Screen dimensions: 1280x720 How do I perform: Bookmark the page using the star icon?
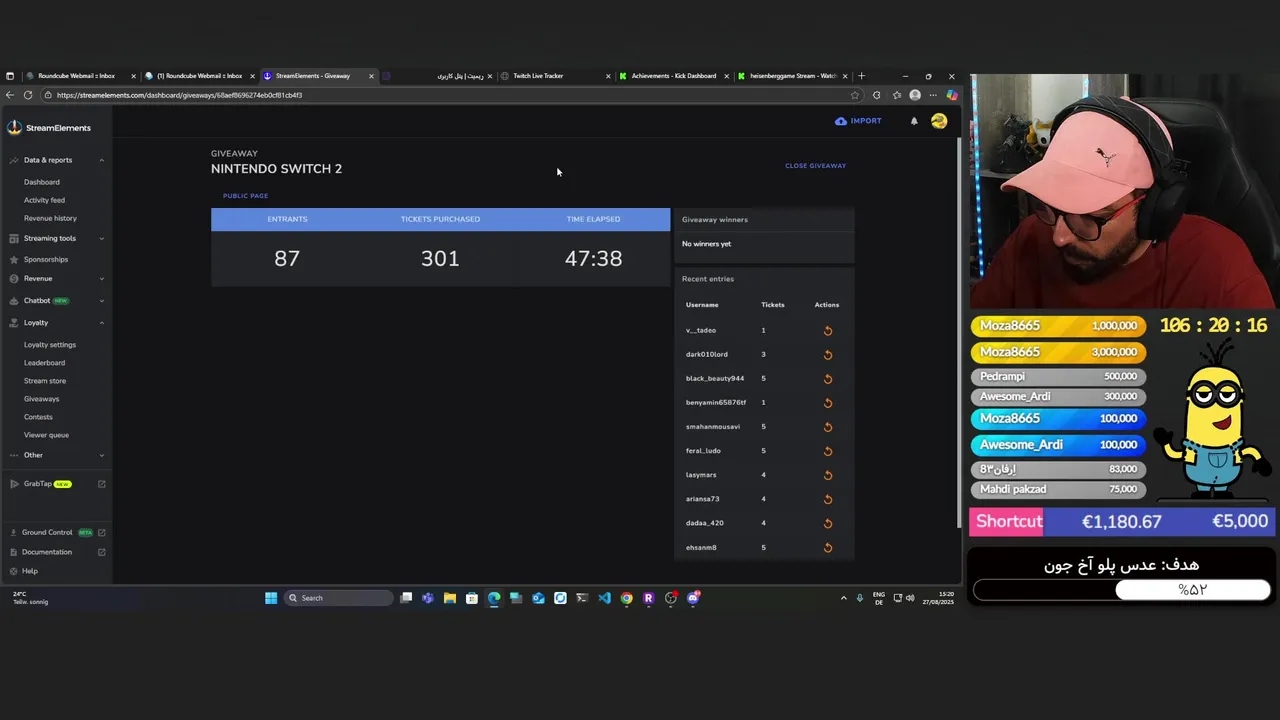point(854,95)
